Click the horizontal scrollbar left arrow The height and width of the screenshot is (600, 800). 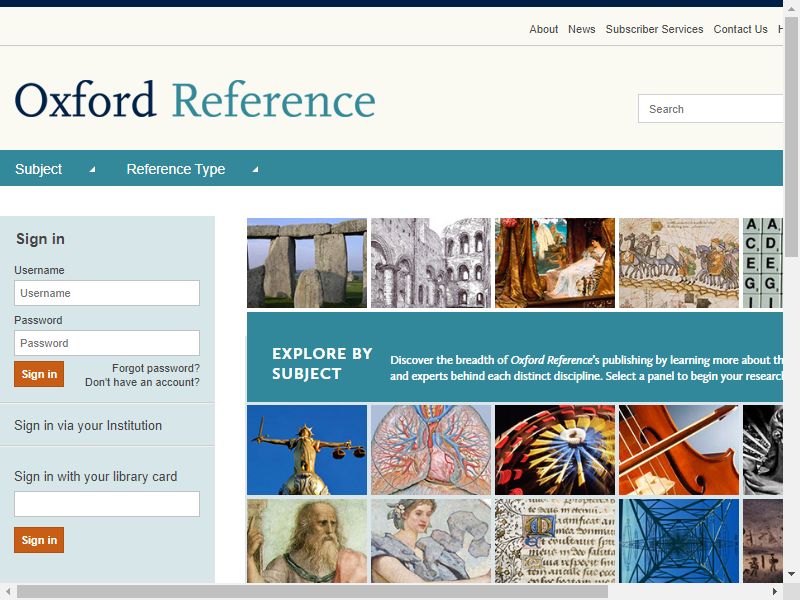point(8,592)
